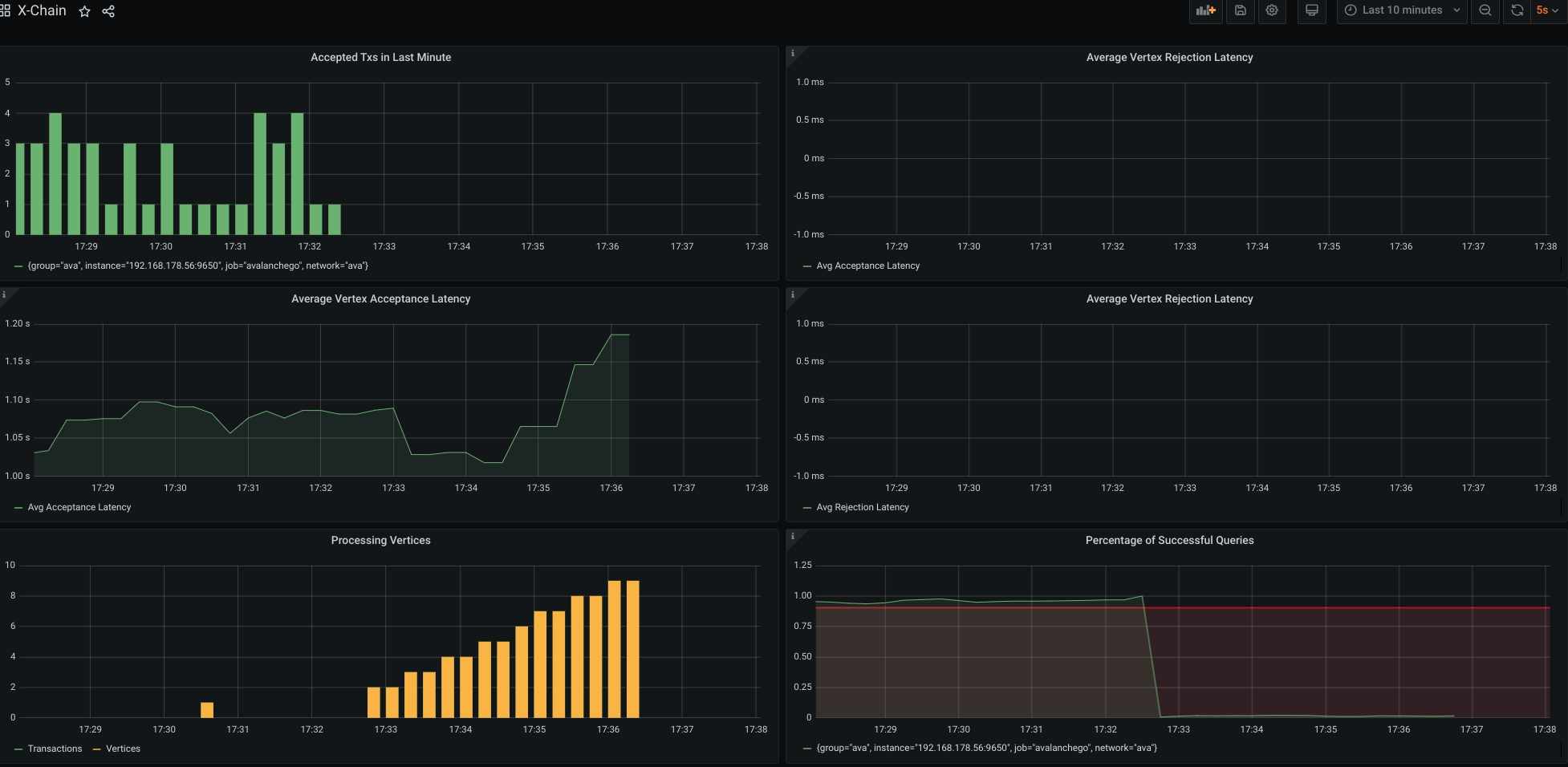Open the 5s refresh interval dropdown
The image size is (1568, 767).
click(1544, 10)
